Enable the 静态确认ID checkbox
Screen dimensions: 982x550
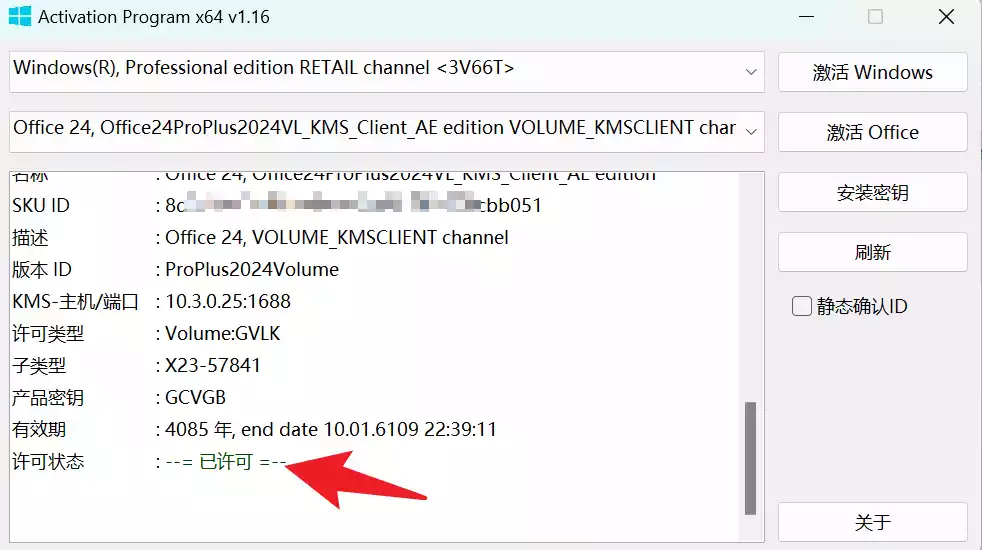(x=802, y=307)
